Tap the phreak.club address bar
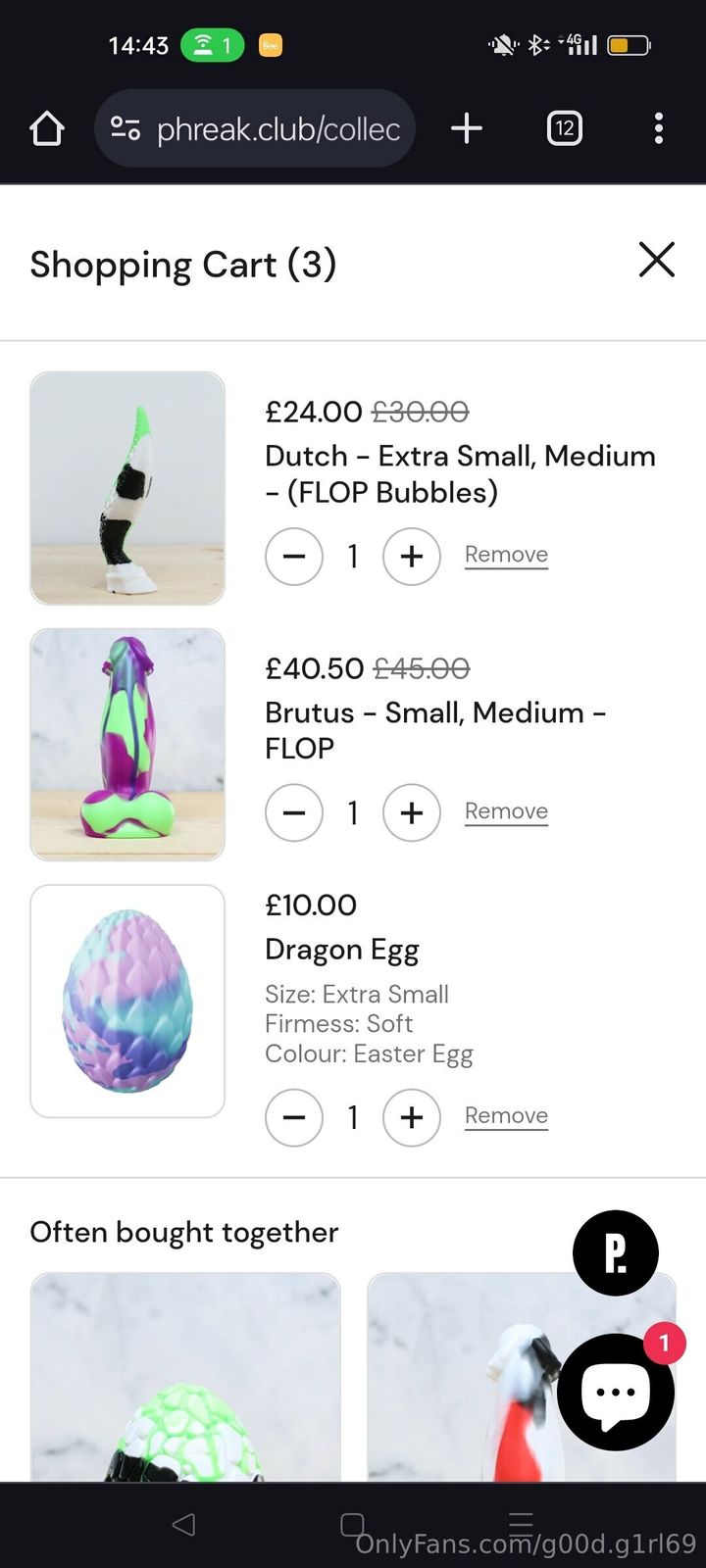Screen dimensions: 706x1568 tap(278, 128)
